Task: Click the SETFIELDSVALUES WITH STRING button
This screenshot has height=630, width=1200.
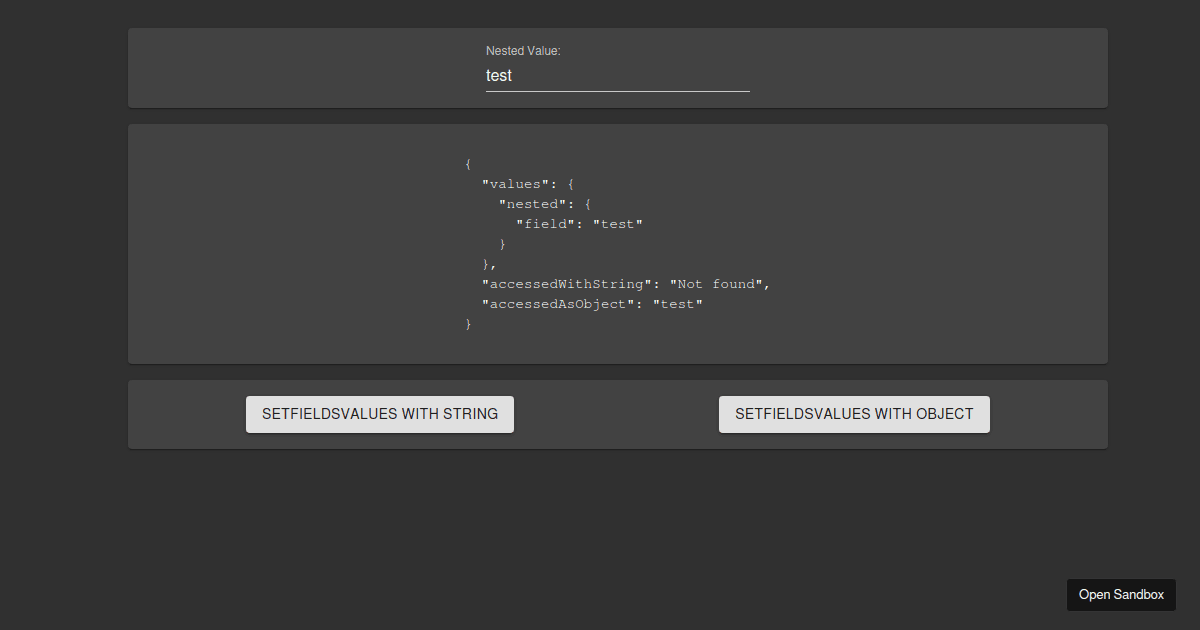Action: click(x=380, y=414)
